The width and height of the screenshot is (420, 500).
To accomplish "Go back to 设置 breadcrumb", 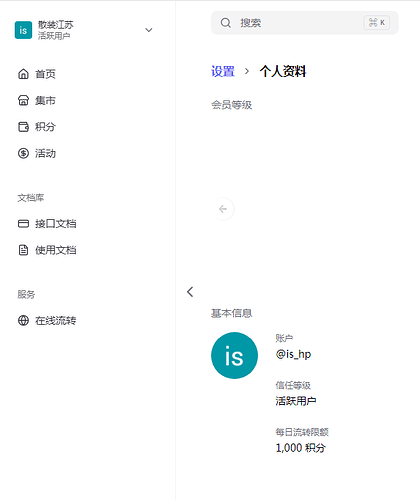I will tap(223, 71).
